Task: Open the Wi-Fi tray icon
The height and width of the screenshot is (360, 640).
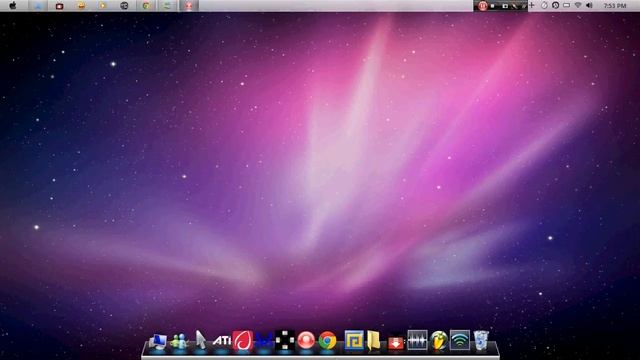Action: [578, 5]
